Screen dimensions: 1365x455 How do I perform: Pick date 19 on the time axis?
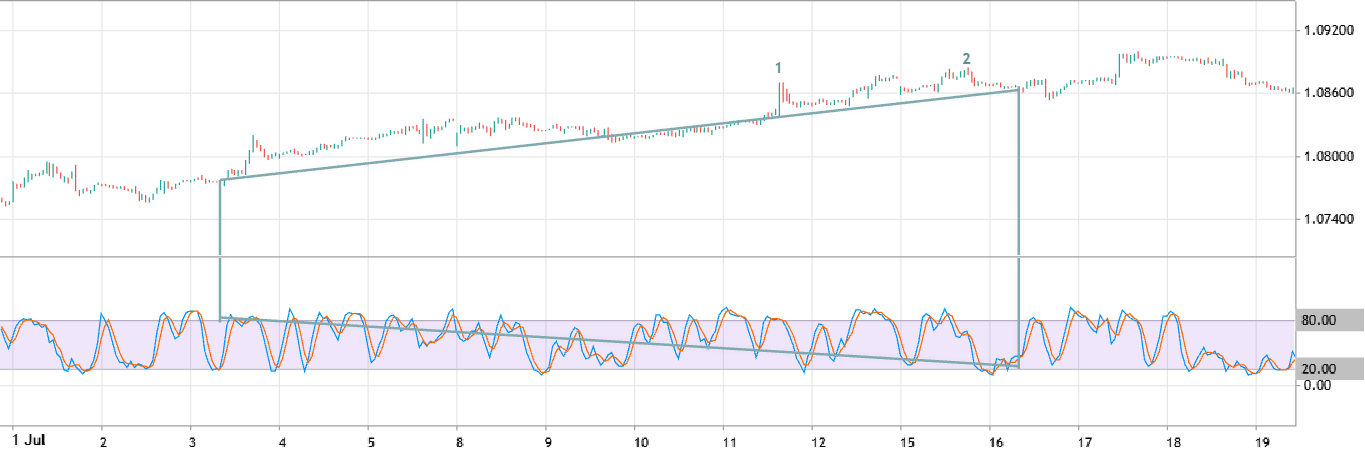pos(1262,440)
